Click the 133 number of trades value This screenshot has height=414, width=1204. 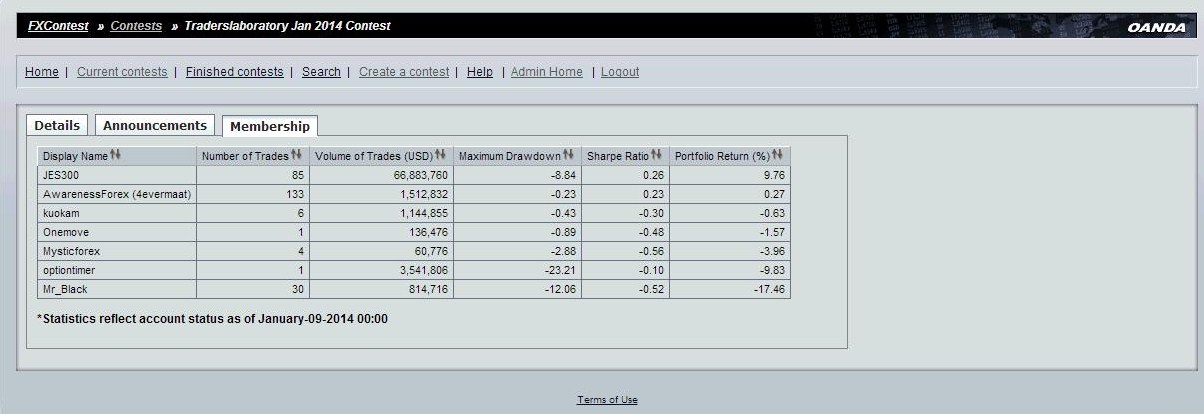pos(294,194)
